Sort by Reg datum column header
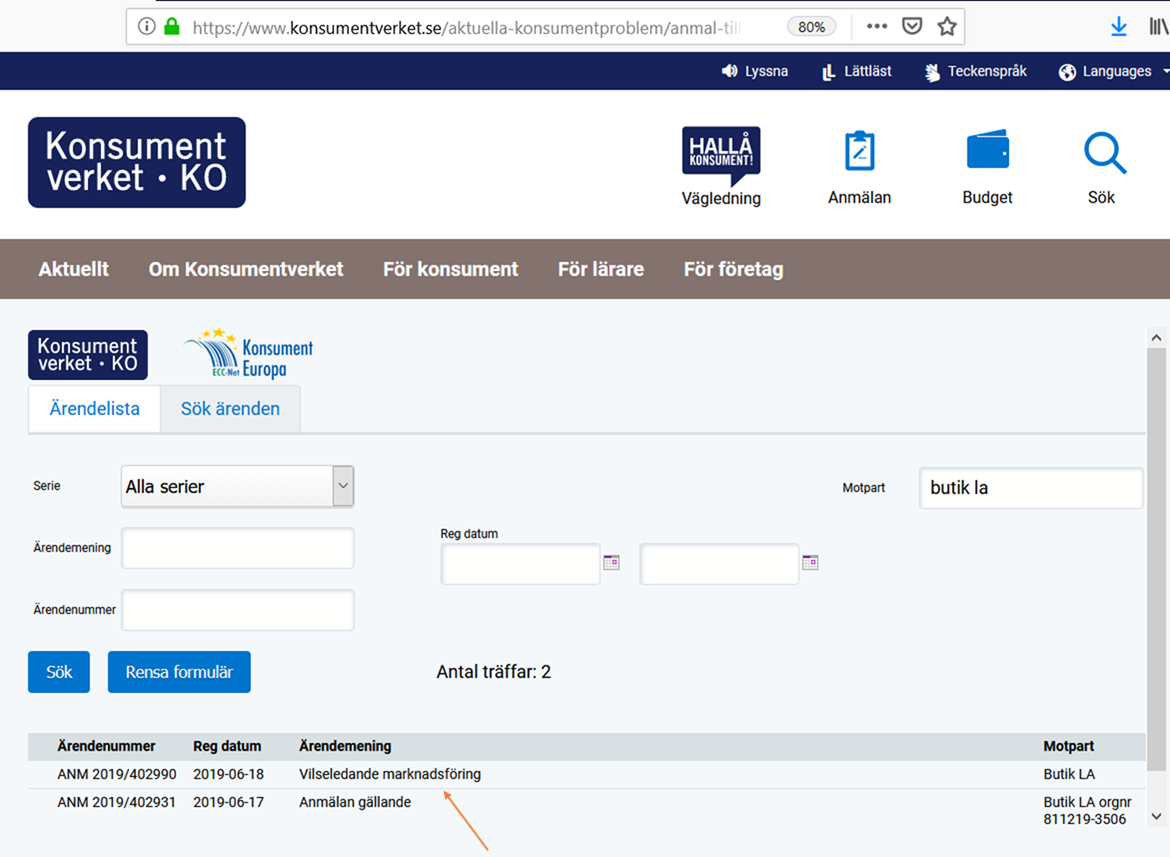1170x857 pixels. tap(227, 746)
